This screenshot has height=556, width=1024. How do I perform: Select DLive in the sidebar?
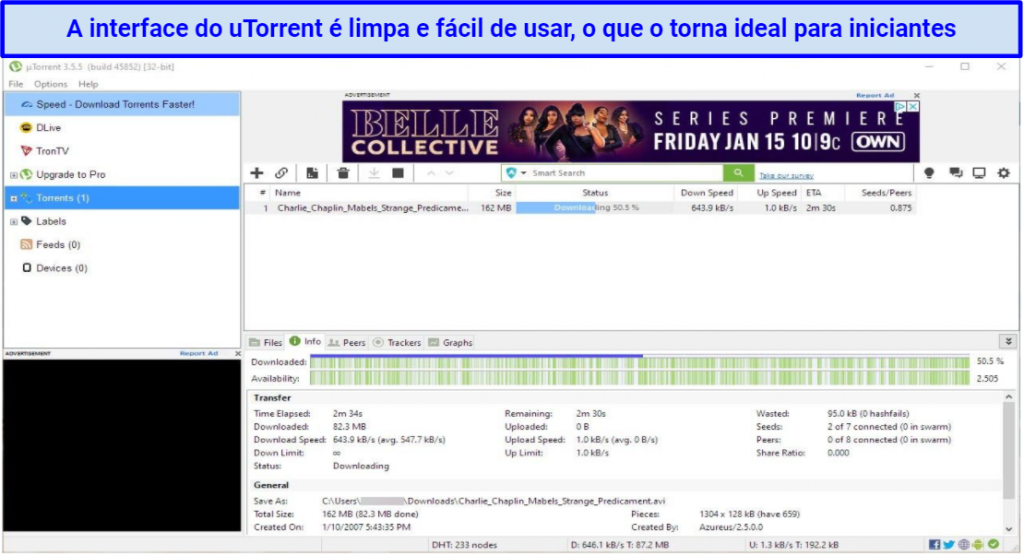click(48, 128)
